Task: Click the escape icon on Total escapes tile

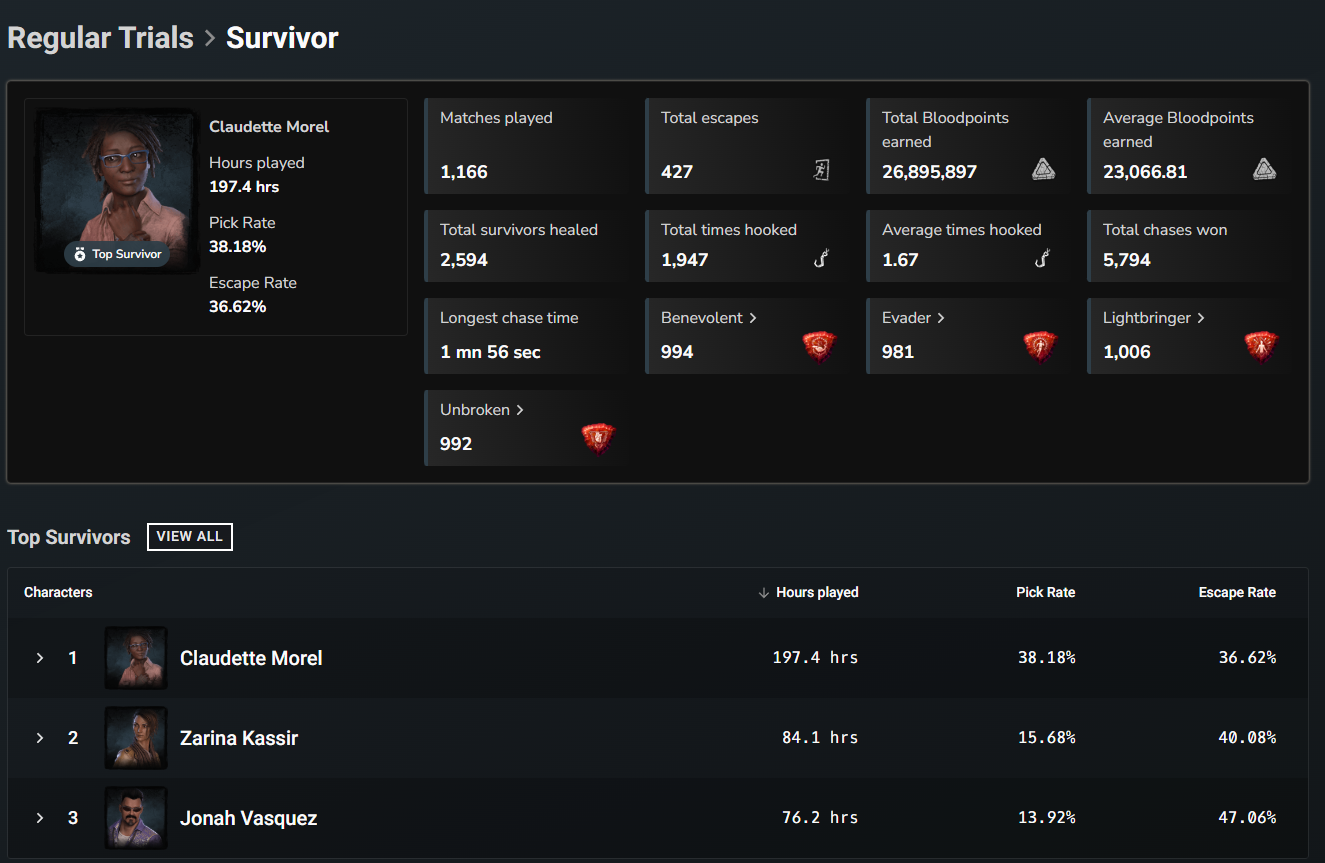Action: [x=820, y=171]
